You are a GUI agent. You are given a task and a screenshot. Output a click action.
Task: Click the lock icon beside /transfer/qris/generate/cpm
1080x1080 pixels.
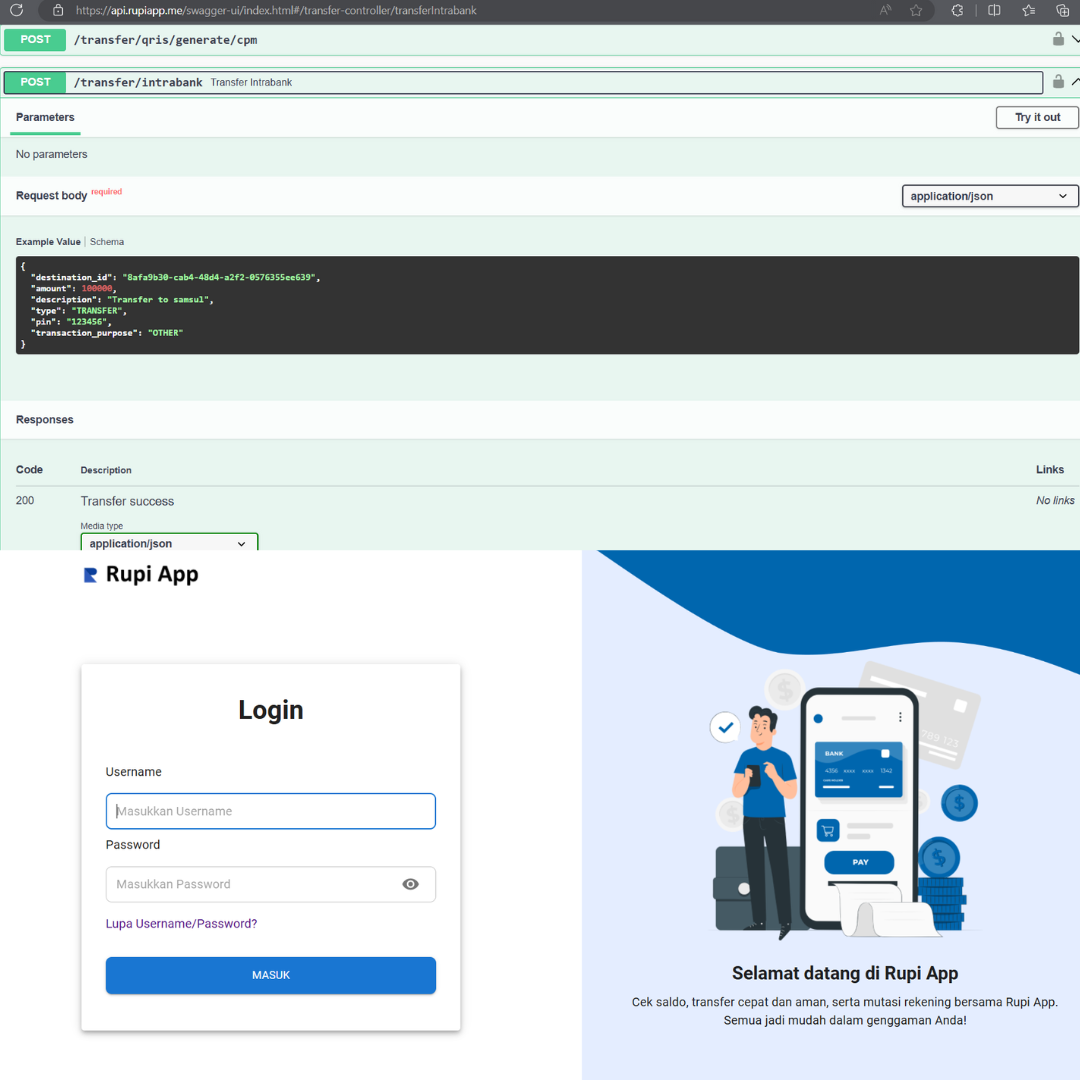1057,39
